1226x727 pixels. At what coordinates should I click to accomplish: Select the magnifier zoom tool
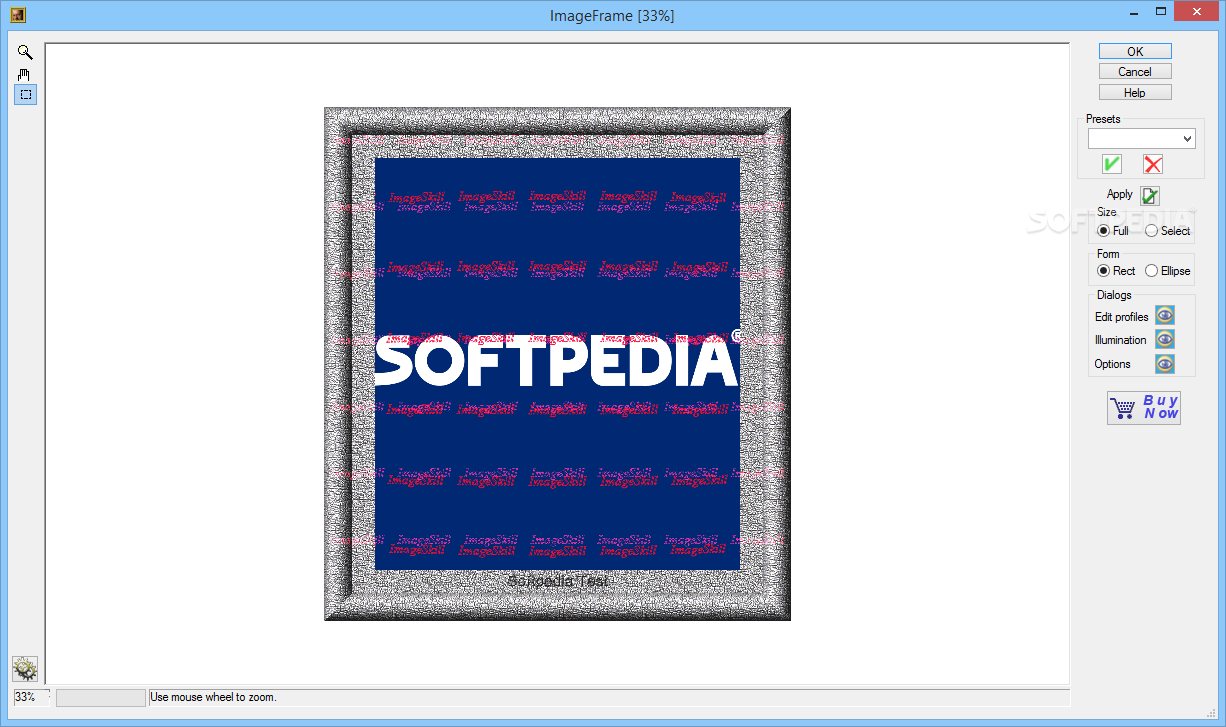tap(25, 53)
